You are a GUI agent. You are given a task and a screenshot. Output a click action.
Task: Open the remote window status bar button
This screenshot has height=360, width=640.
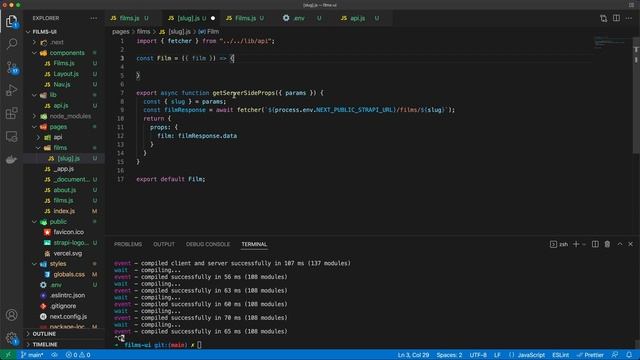pos(8,355)
